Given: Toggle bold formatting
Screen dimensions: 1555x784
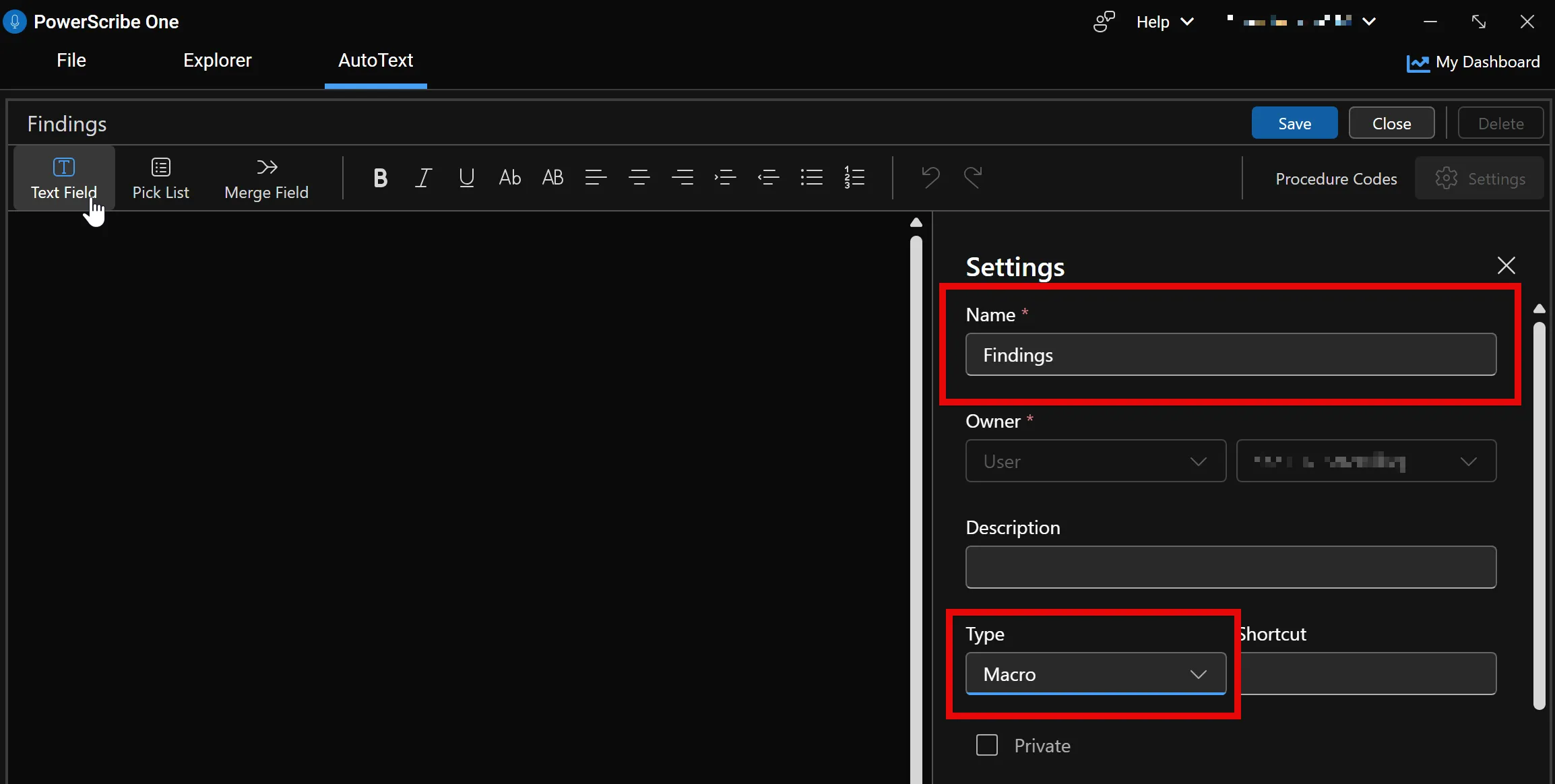Looking at the screenshot, I should pyautogui.click(x=380, y=178).
